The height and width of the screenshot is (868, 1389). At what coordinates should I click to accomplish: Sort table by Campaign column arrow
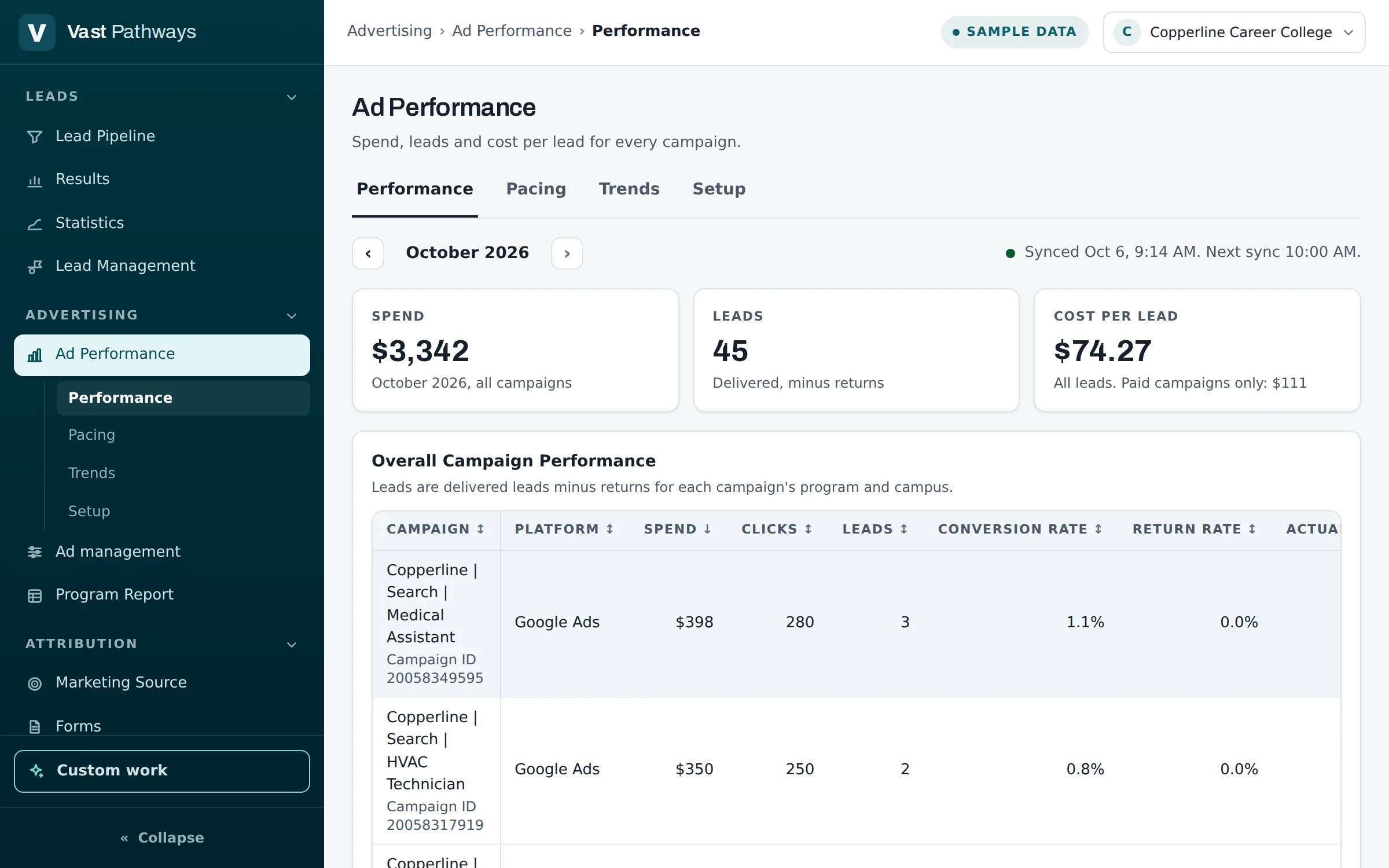pos(480,529)
